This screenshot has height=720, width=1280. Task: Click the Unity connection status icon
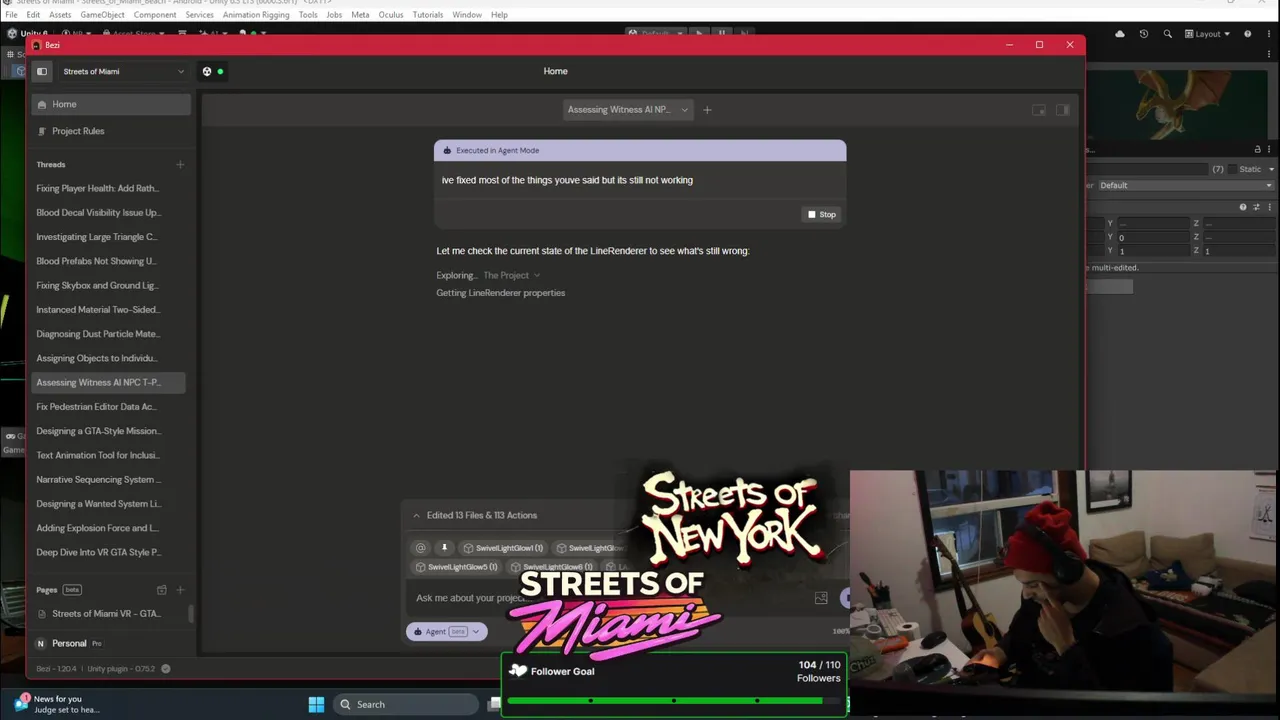pyautogui.click(x=207, y=71)
